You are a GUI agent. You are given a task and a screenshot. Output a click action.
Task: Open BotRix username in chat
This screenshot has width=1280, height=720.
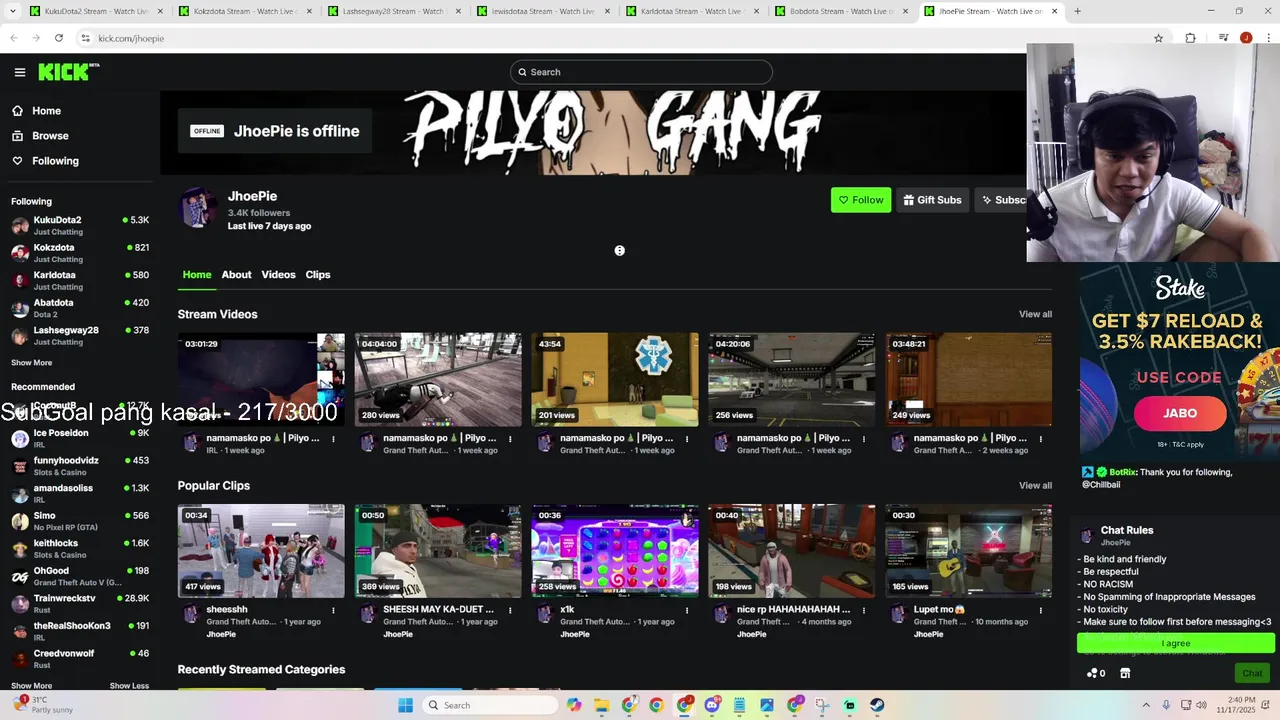tap(1123, 472)
